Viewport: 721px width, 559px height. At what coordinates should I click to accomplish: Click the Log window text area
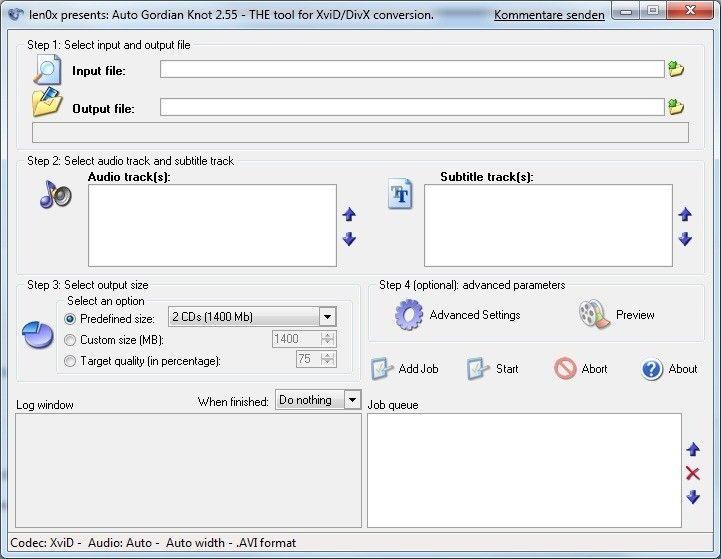point(189,470)
